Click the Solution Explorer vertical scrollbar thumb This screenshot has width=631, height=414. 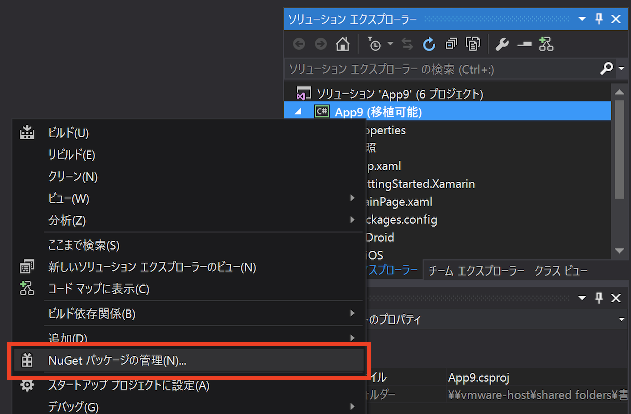coord(619,150)
